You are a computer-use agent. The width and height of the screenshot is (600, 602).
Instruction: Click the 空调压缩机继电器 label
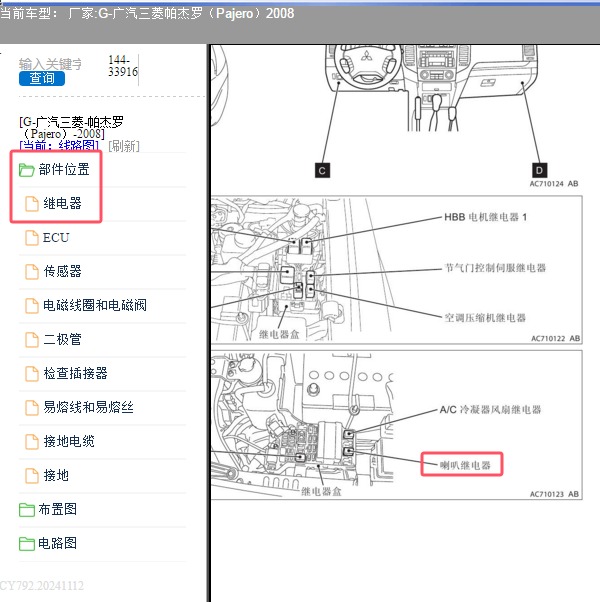pyautogui.click(x=485, y=318)
